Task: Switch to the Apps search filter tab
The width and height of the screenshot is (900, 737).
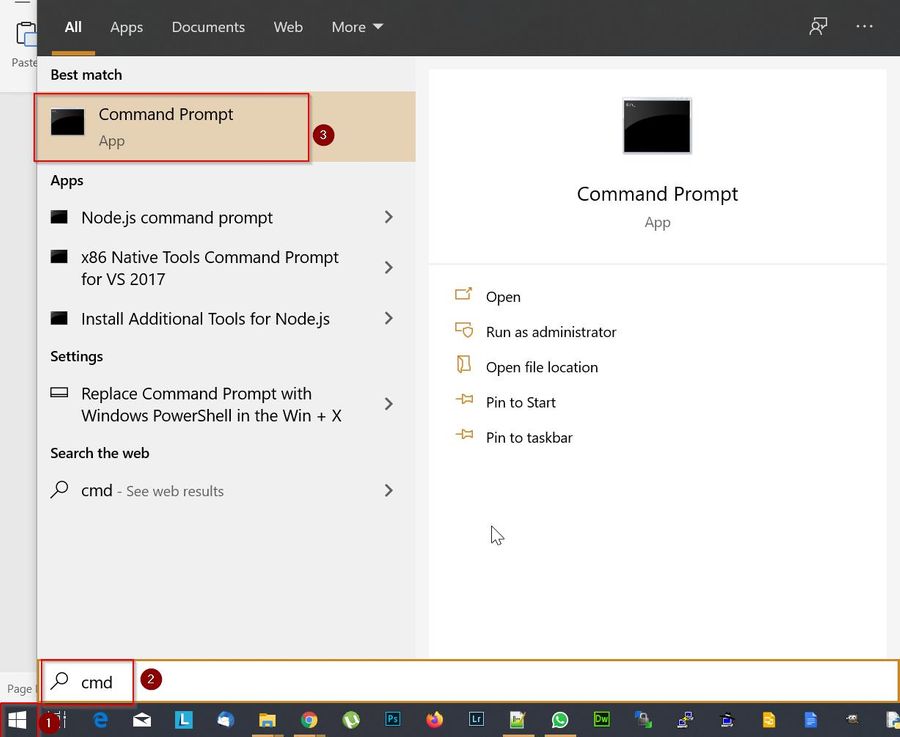Action: 126,27
